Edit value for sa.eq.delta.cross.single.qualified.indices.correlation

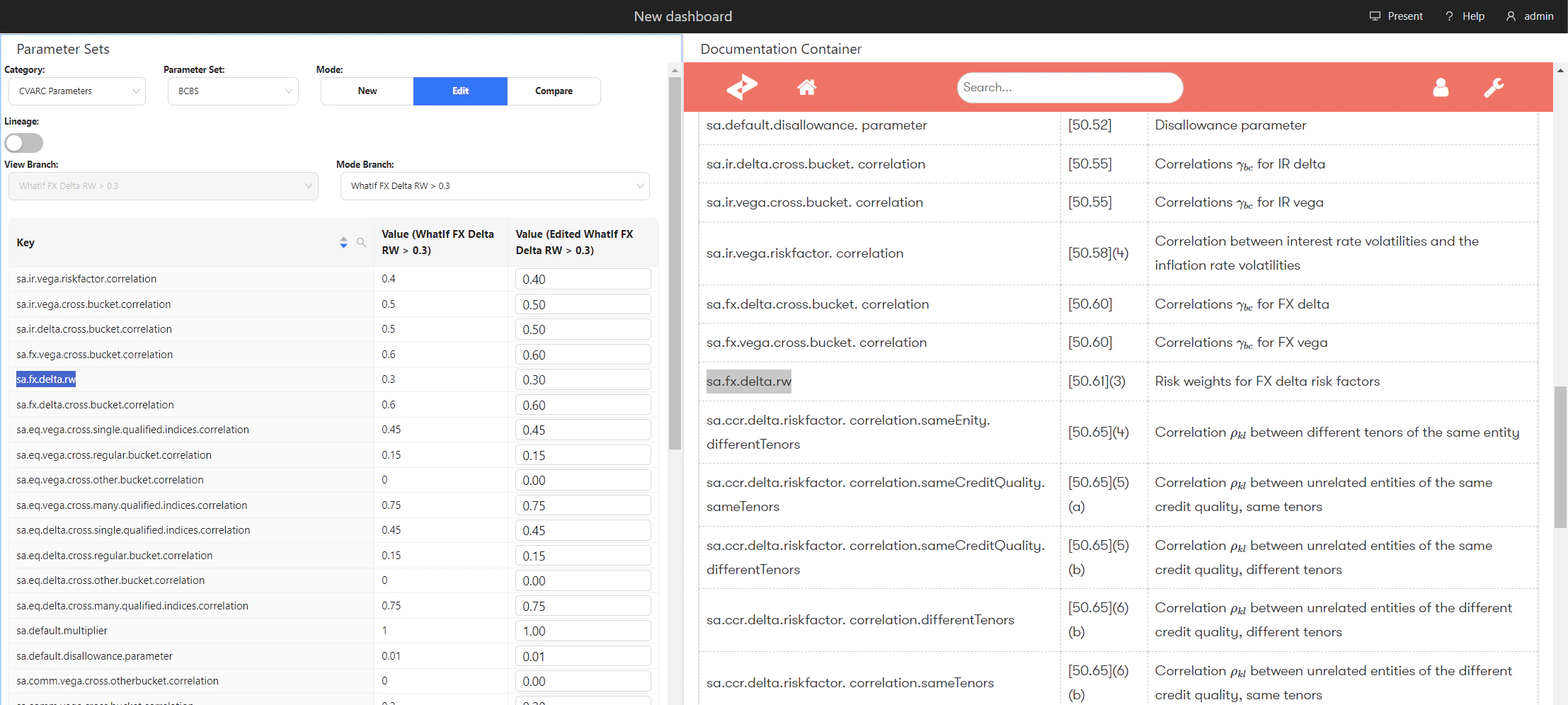coord(583,530)
